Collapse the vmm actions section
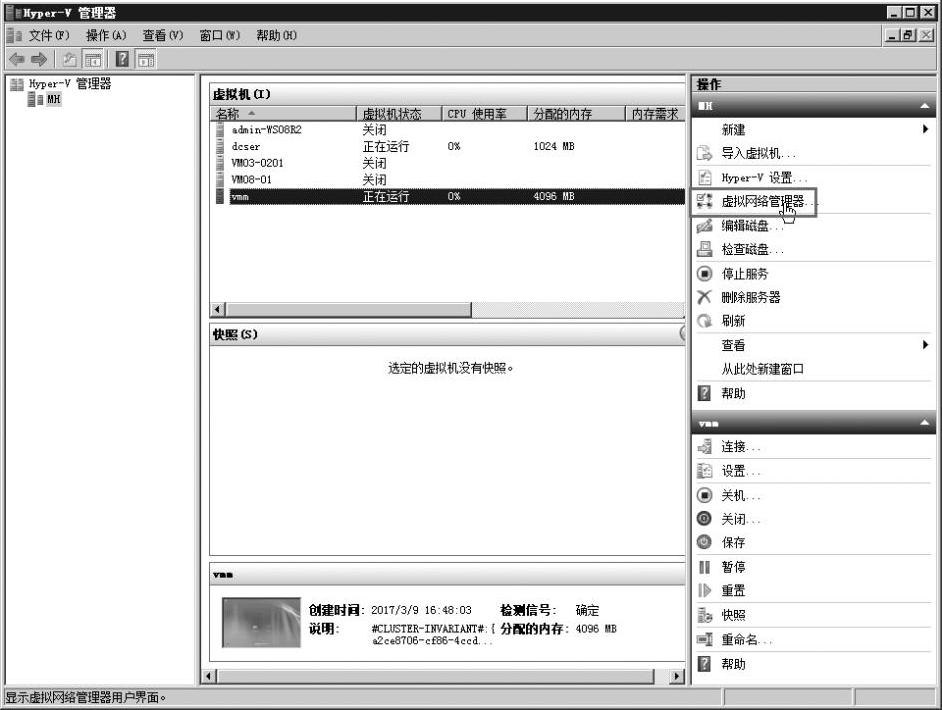Image resolution: width=942 pixels, height=710 pixels. pos(925,423)
